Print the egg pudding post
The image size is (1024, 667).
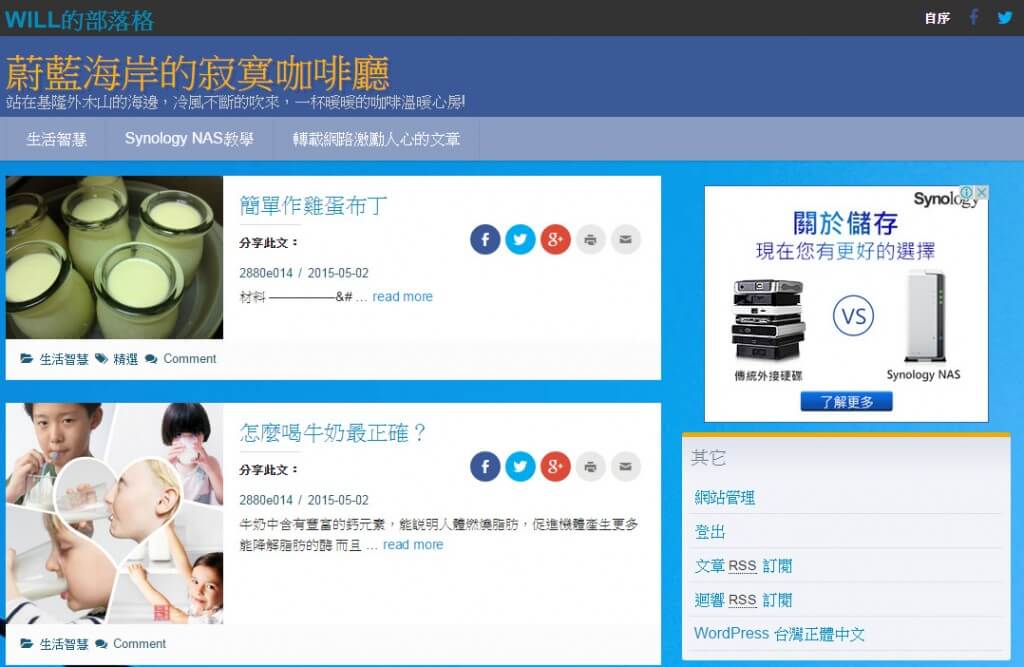pos(591,240)
